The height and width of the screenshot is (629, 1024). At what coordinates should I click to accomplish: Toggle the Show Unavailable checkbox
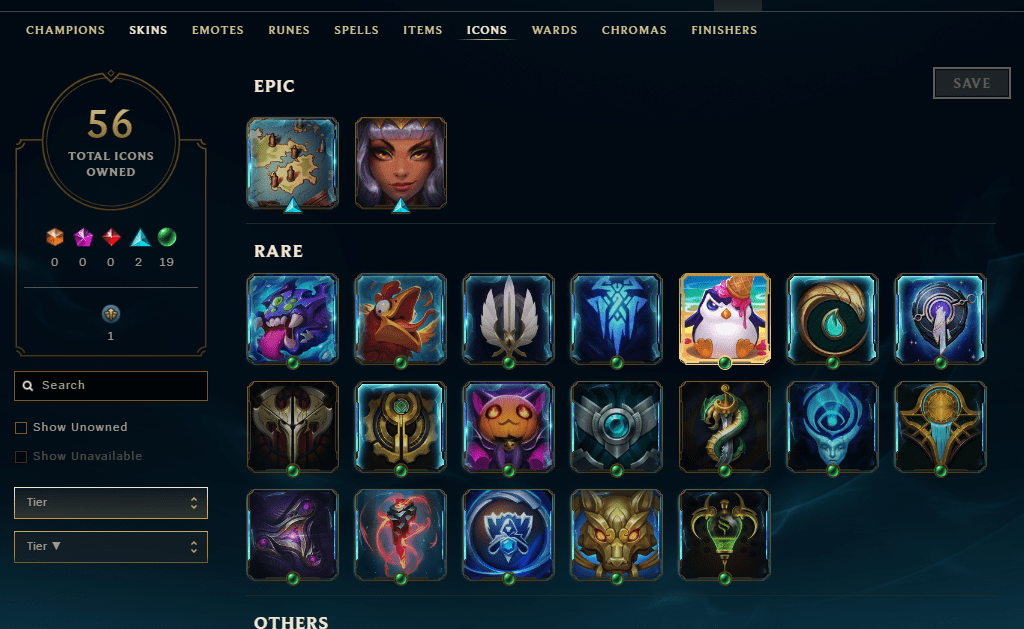coord(21,457)
